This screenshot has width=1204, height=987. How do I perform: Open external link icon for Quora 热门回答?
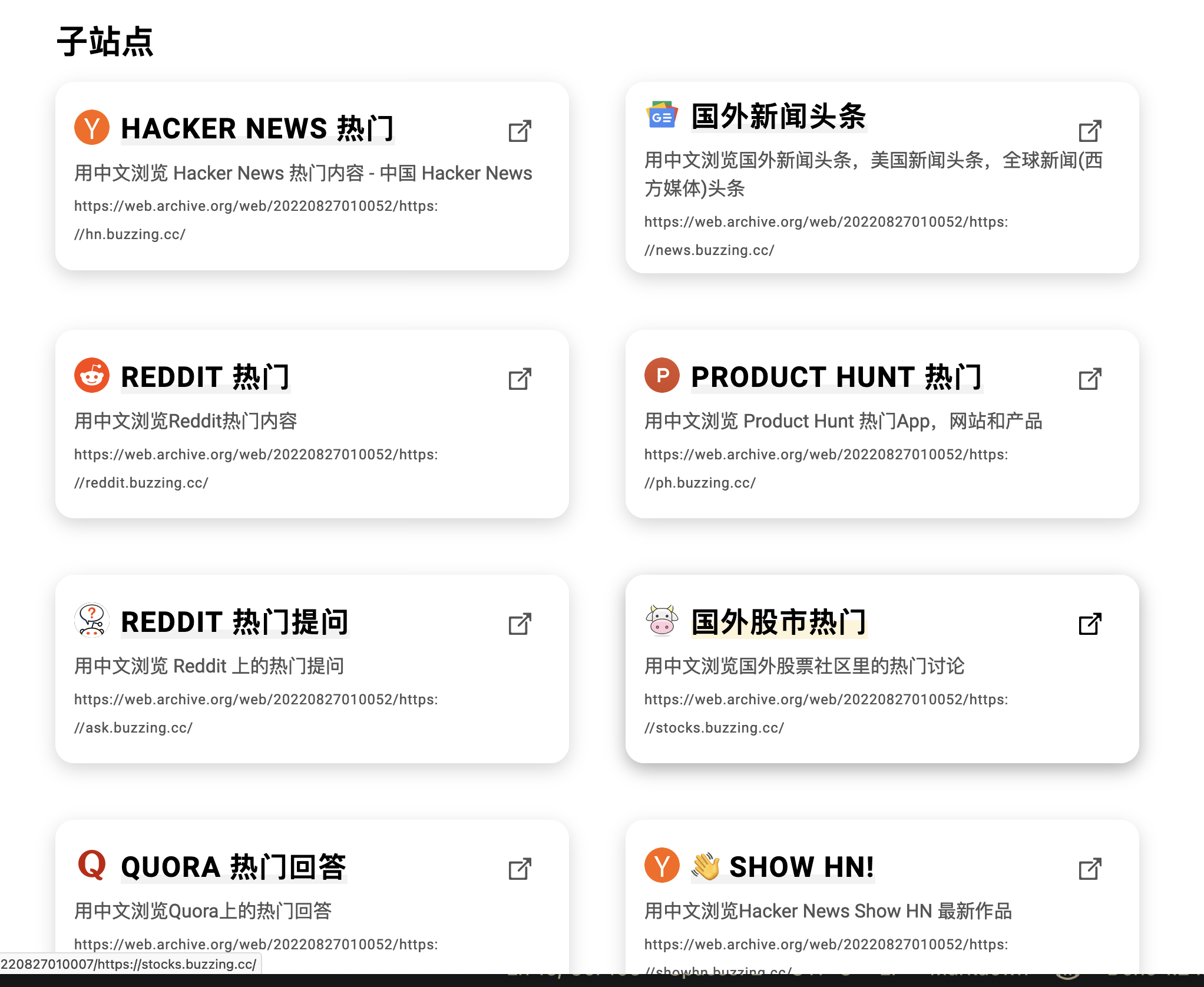(x=520, y=869)
